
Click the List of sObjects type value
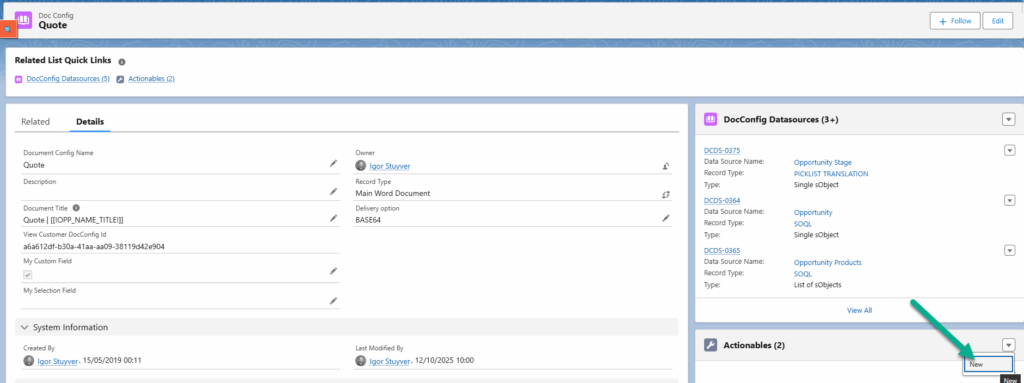click(x=818, y=285)
